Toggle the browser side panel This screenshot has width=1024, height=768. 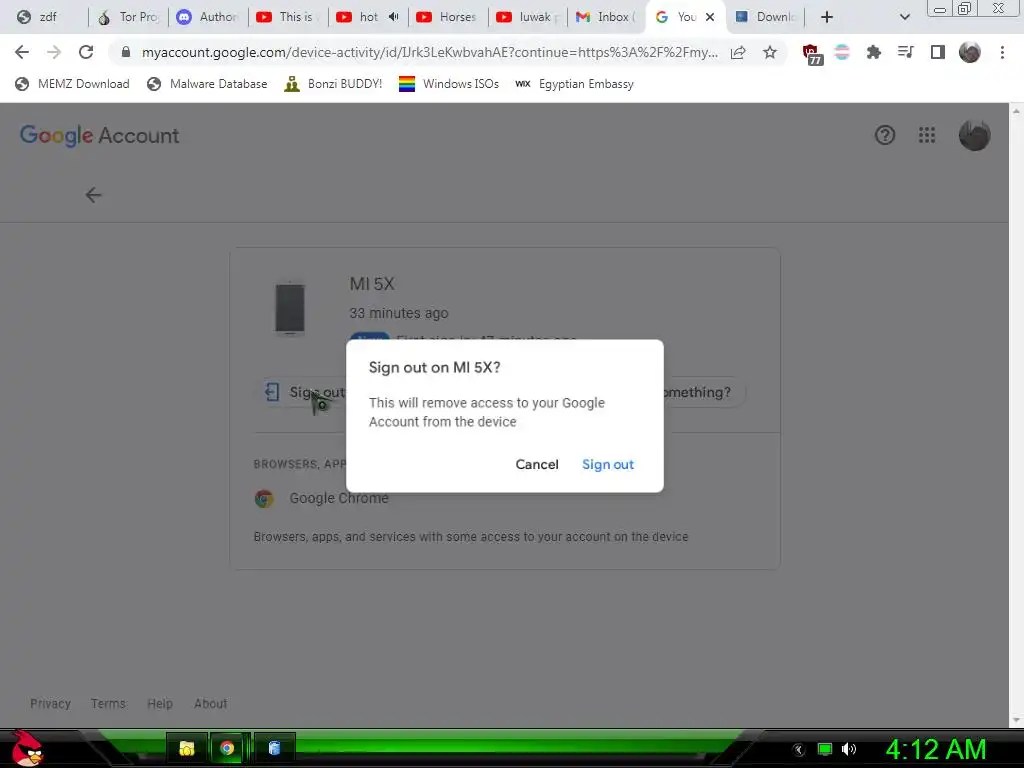click(x=937, y=52)
